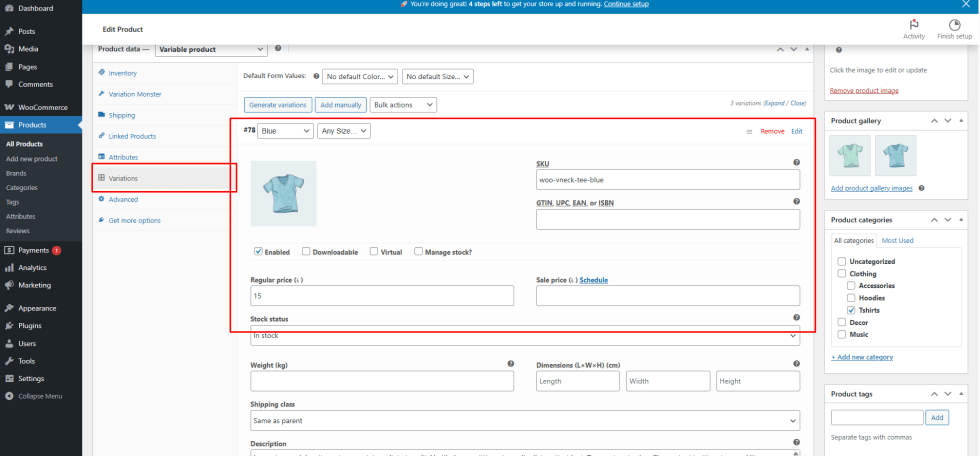Viewport: 980px width, 456px height.
Task: Open the Attributes product data tab
Action: click(x=123, y=157)
